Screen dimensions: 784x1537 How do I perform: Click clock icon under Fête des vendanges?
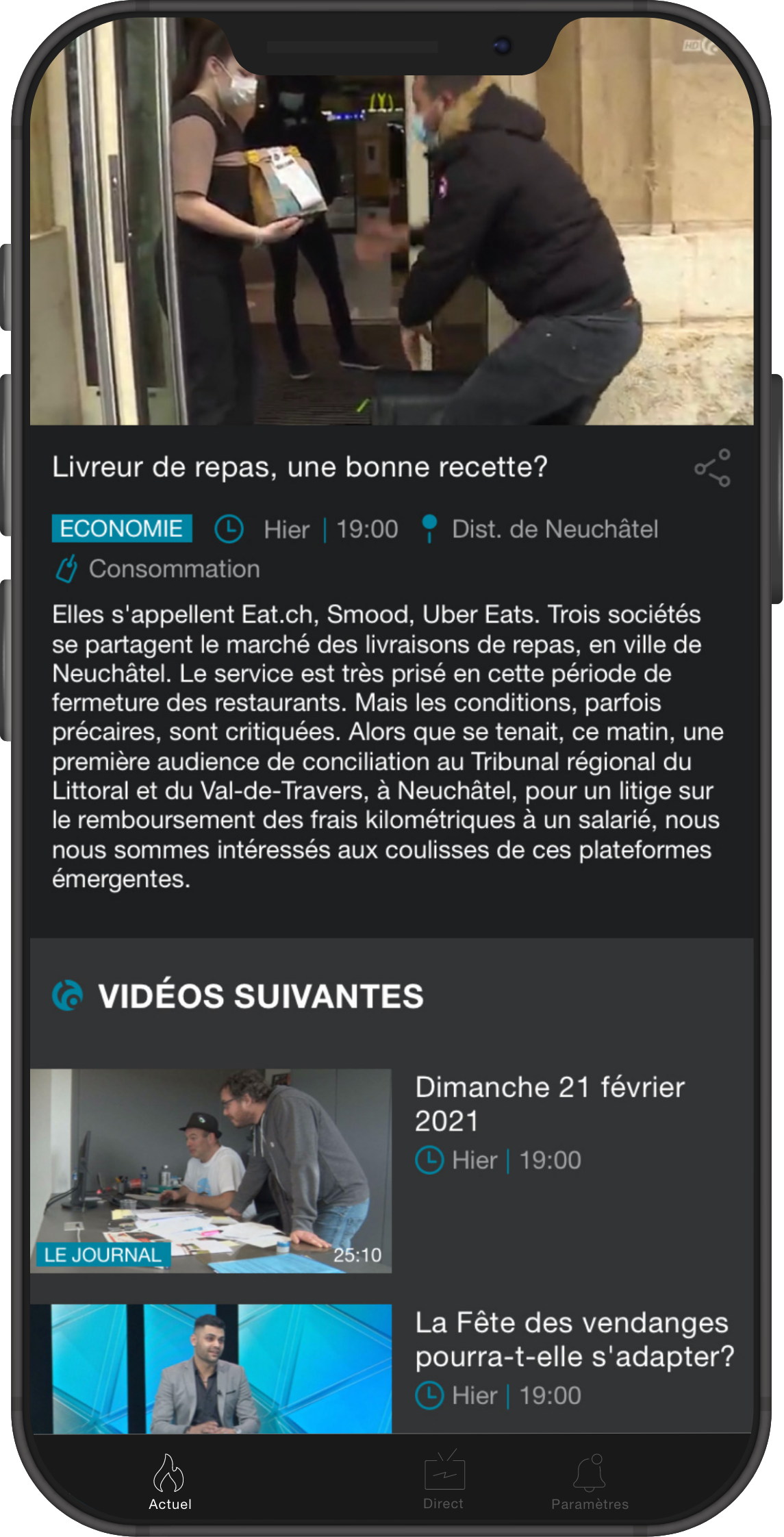pyautogui.click(x=429, y=1395)
